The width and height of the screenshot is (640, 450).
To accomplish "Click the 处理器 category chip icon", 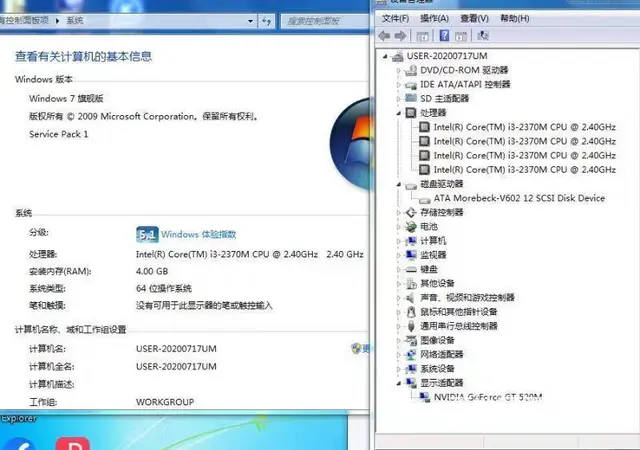I will click(411, 113).
